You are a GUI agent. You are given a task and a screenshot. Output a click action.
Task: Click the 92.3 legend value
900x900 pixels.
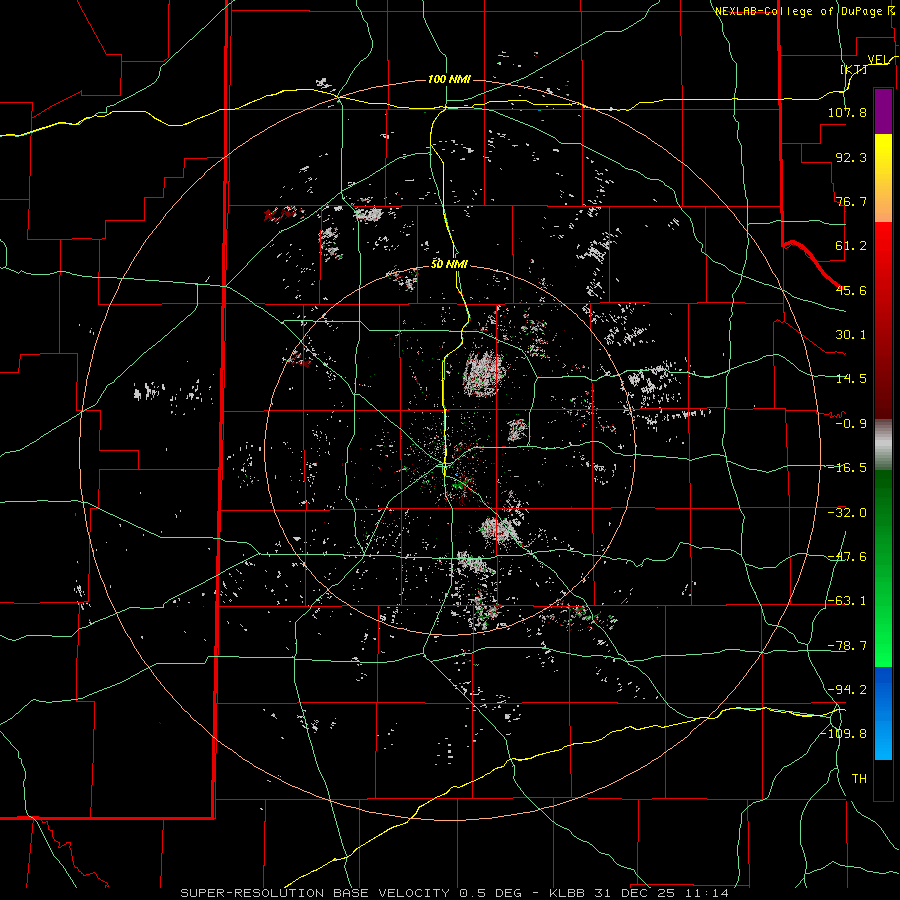coord(851,157)
